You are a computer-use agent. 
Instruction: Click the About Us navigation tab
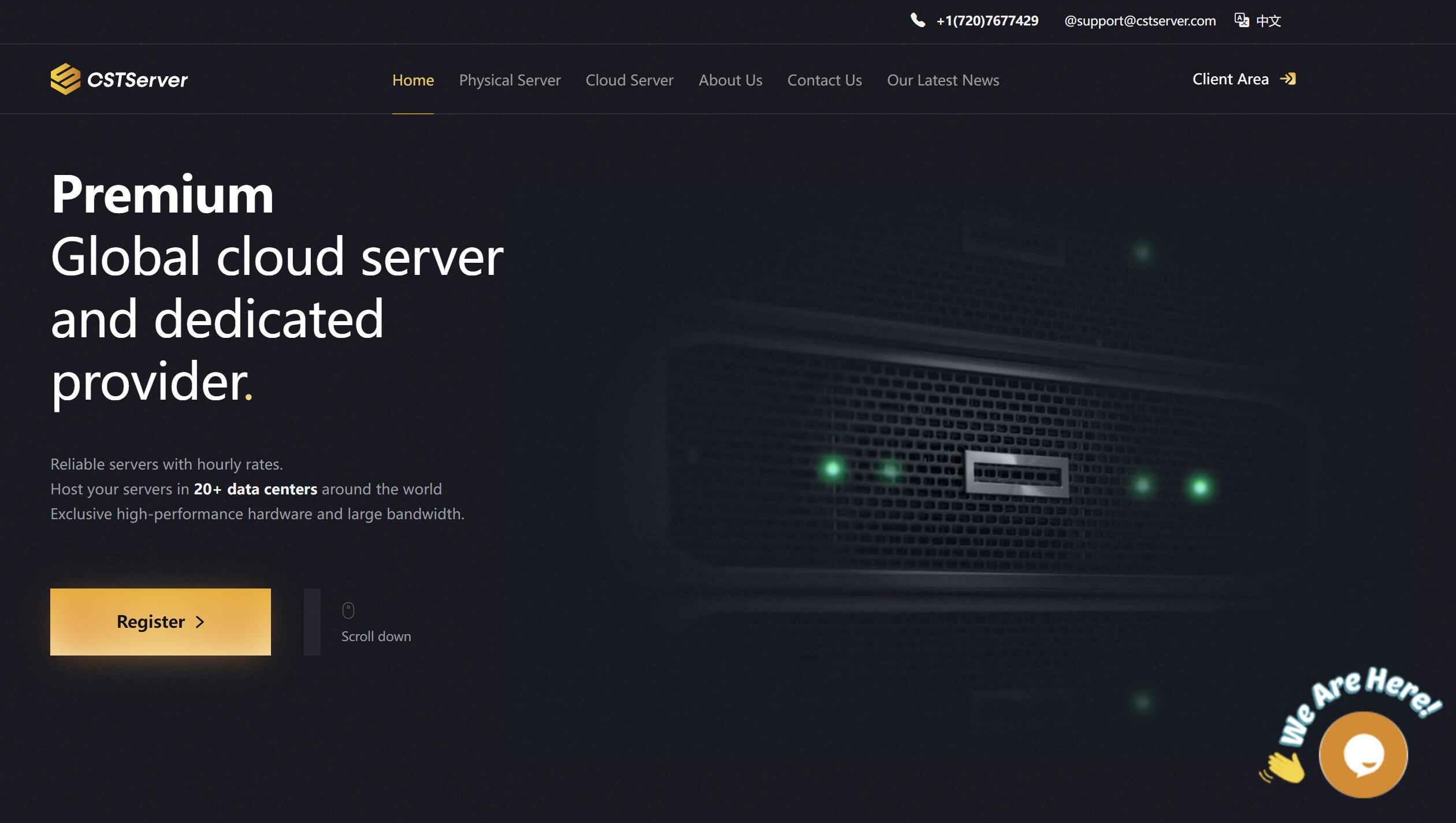(x=730, y=78)
